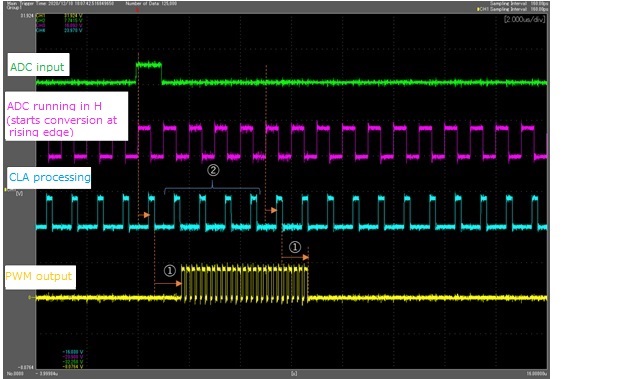Click the bracket spanning CLA processing pulses
The height and width of the screenshot is (379, 617).
(x=212, y=190)
